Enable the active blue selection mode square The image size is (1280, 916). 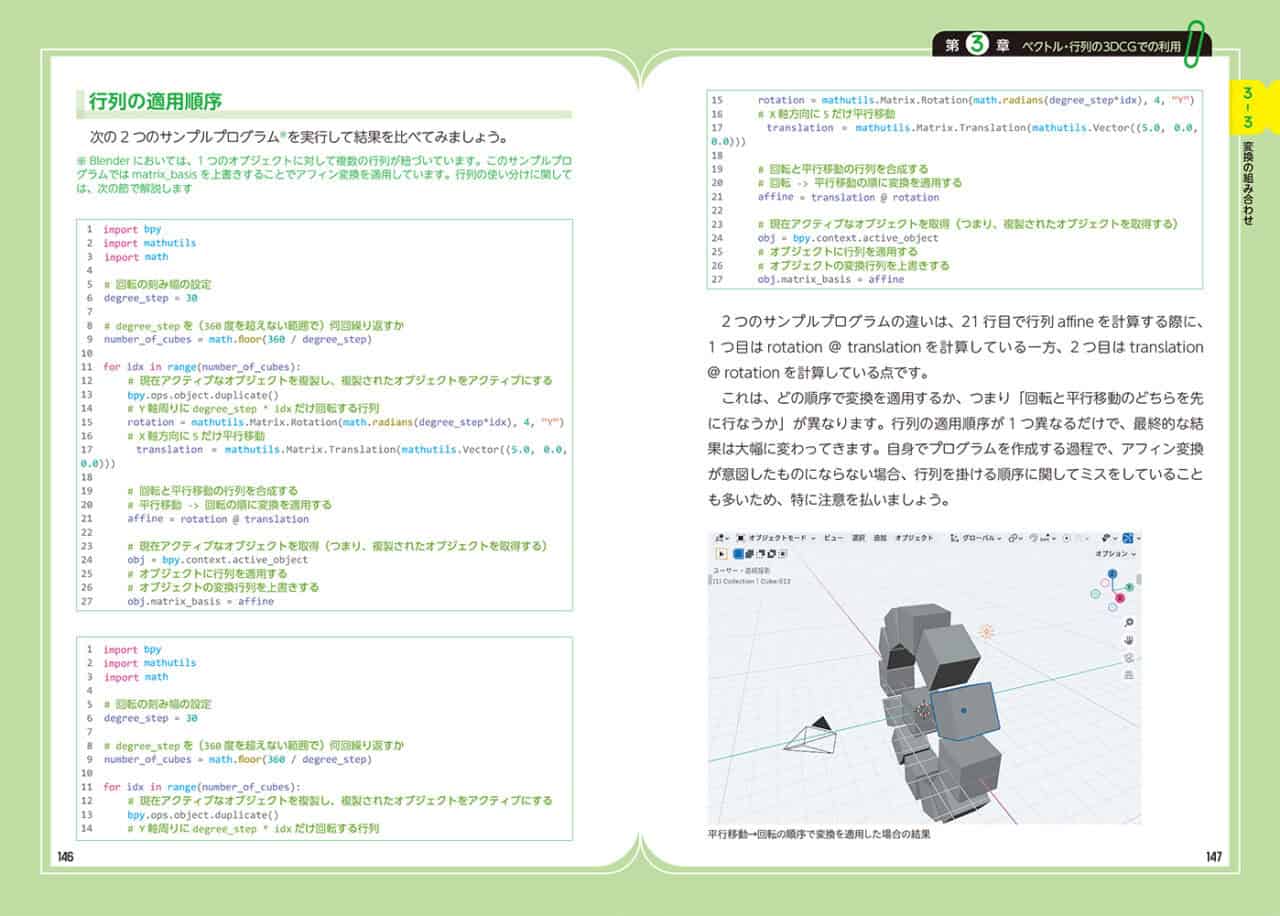738,553
